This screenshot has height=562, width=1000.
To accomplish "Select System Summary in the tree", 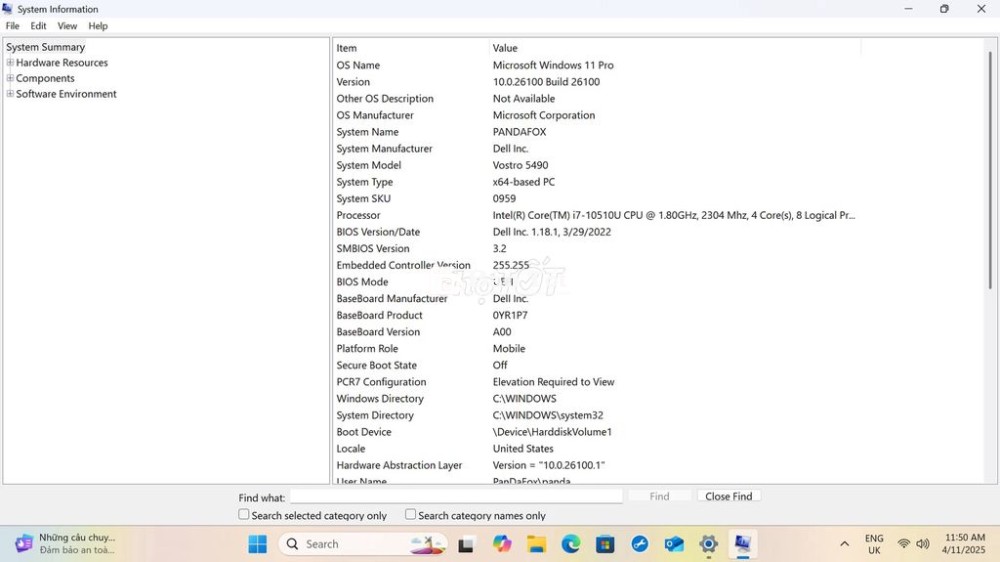I will 45,47.
